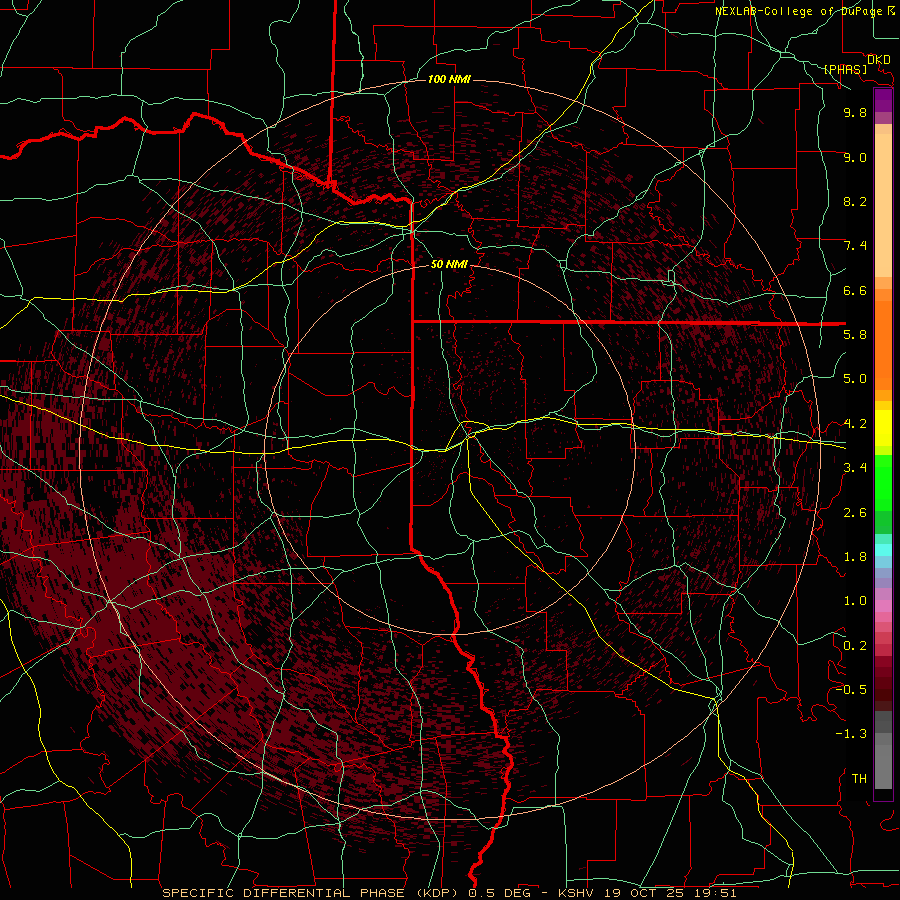Screen dimensions: 900x900
Task: Click the 9.0 value on the scale
Action: click(x=855, y=157)
